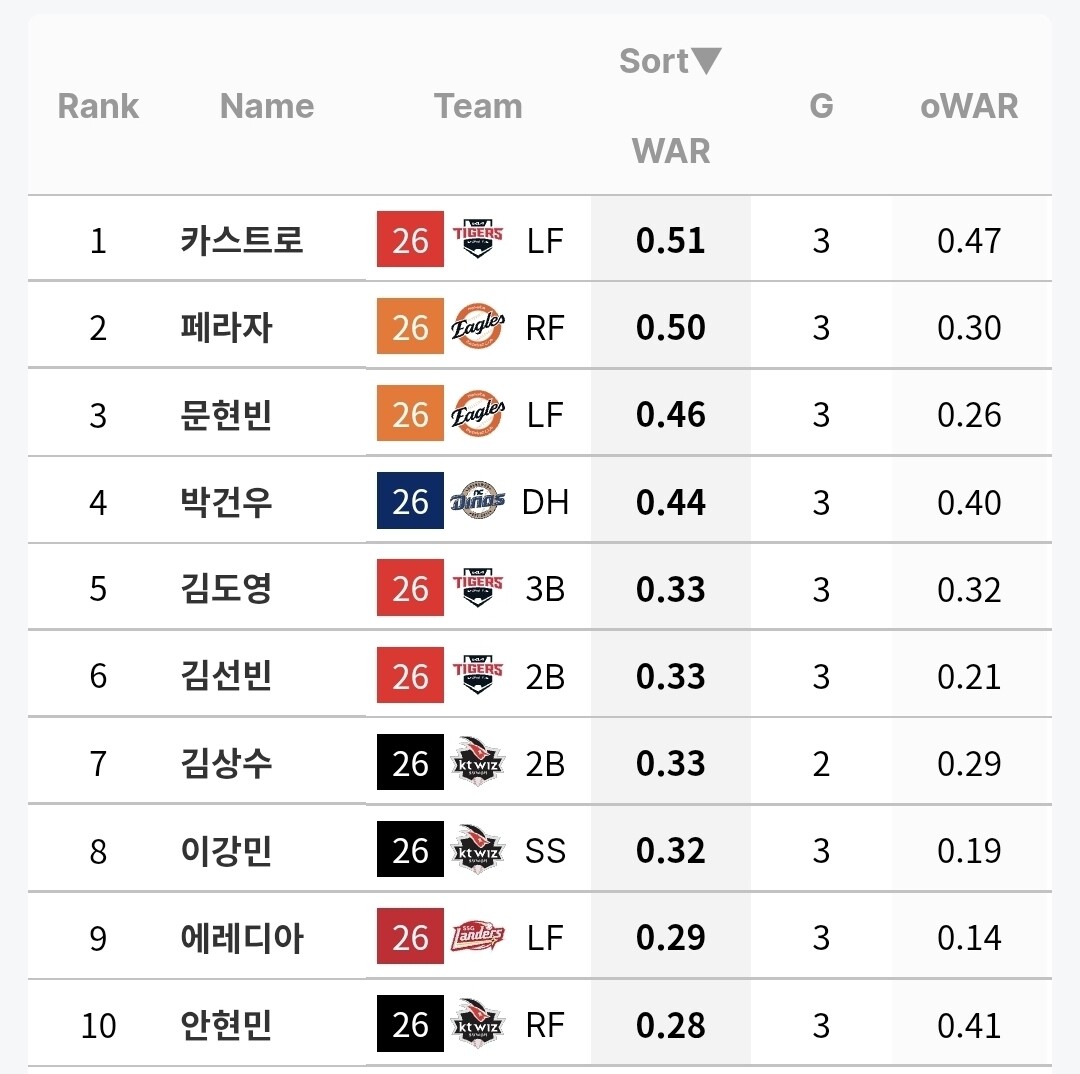Click the Name column header

(x=267, y=106)
